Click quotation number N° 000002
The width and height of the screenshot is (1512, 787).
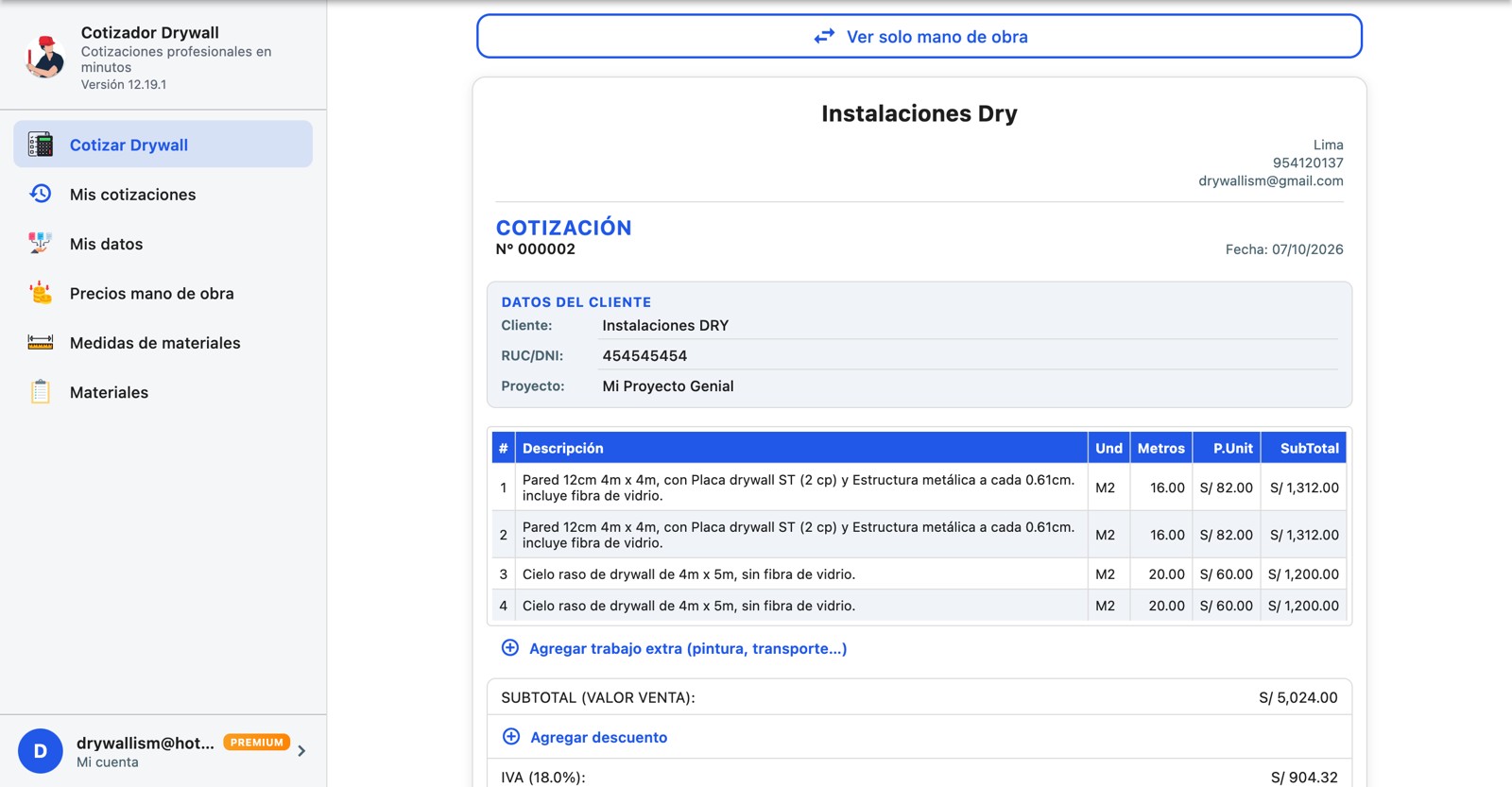536,249
